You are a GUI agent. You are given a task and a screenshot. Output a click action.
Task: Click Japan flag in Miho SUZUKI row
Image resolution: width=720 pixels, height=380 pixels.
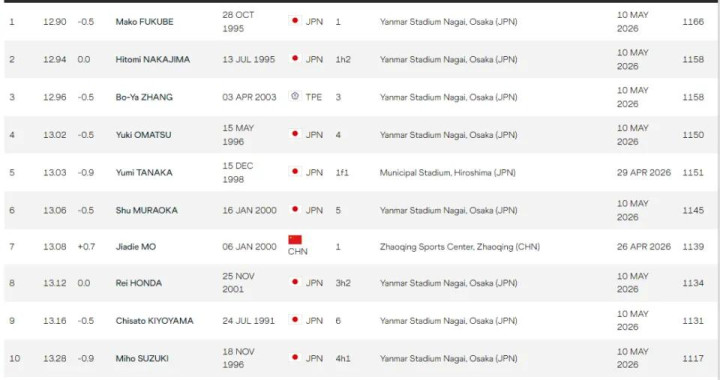tap(295, 358)
